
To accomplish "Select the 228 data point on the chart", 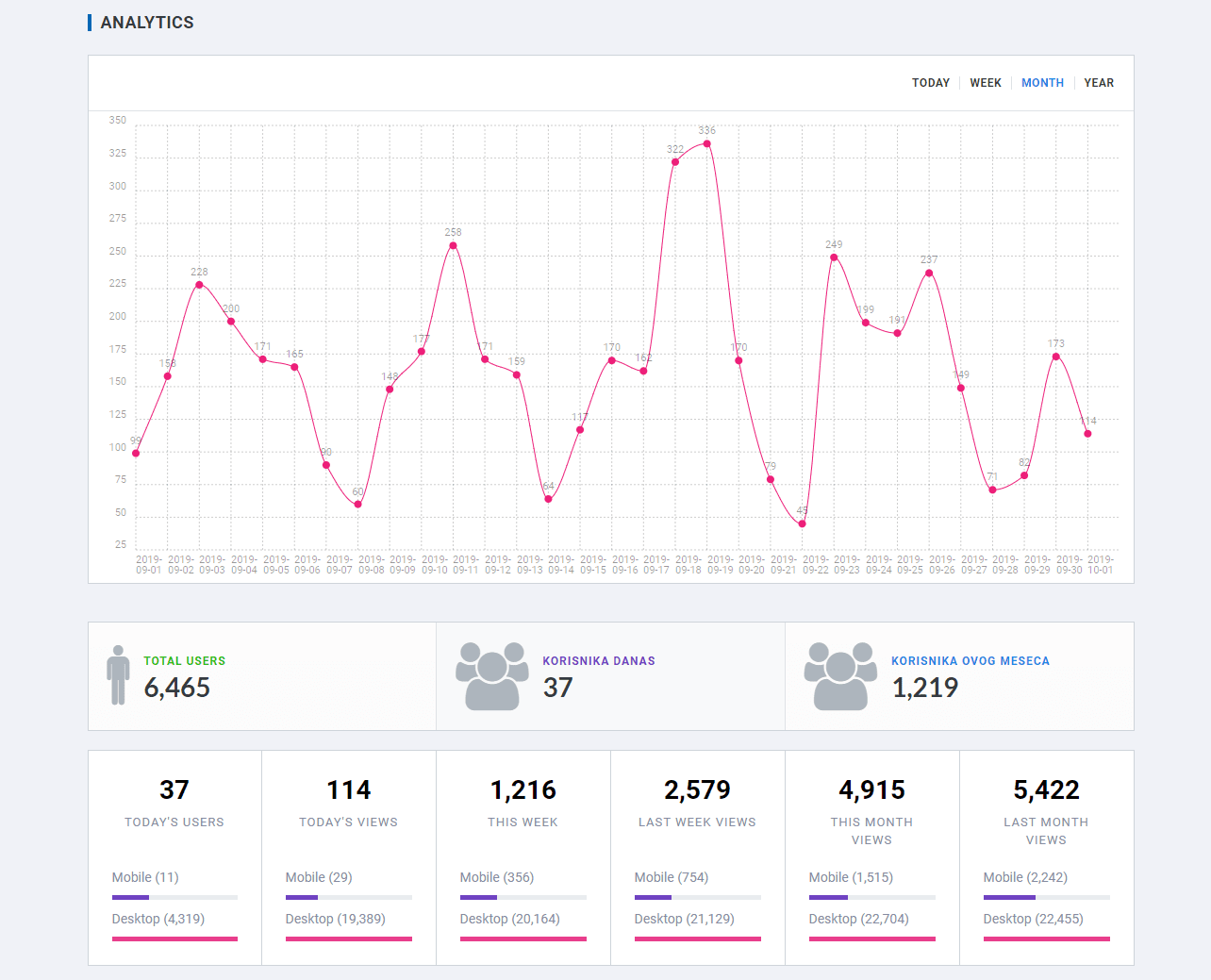I will [199, 285].
